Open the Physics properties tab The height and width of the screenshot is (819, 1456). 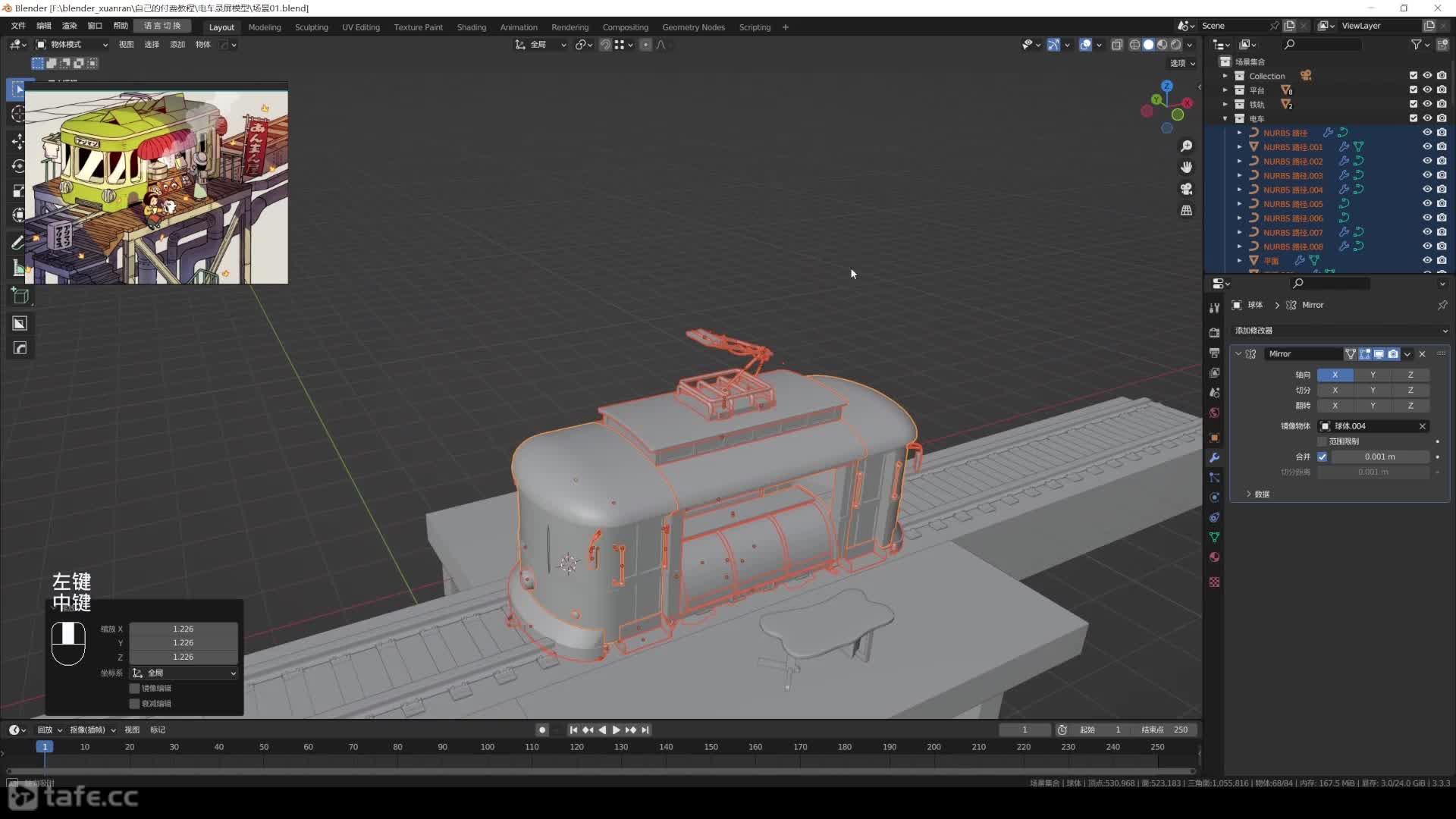(x=1214, y=497)
